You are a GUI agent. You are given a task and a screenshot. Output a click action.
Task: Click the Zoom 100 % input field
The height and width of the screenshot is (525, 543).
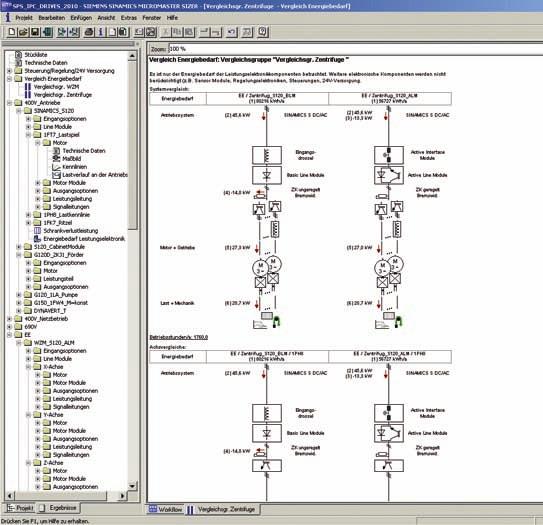click(x=356, y=49)
